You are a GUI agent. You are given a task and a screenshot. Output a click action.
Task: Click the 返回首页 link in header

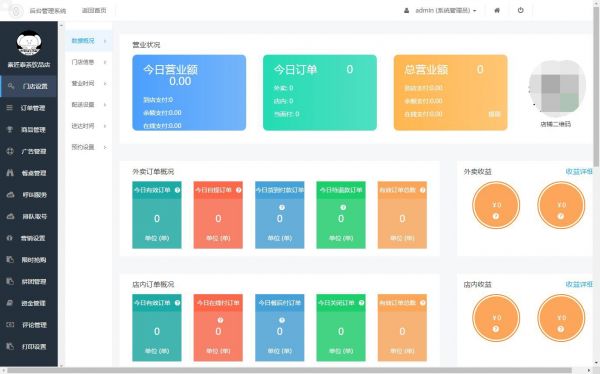(94, 10)
